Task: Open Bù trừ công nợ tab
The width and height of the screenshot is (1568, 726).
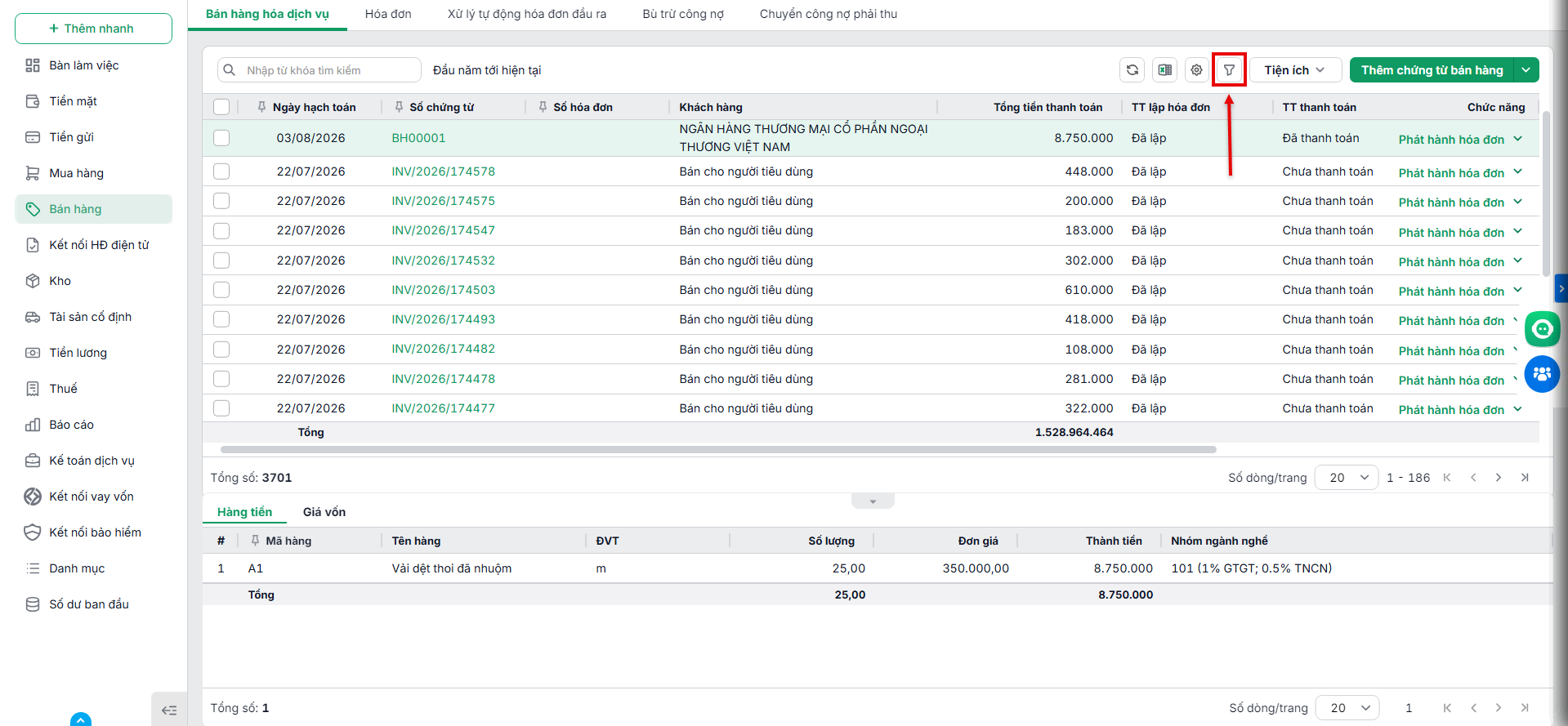Action: (683, 14)
